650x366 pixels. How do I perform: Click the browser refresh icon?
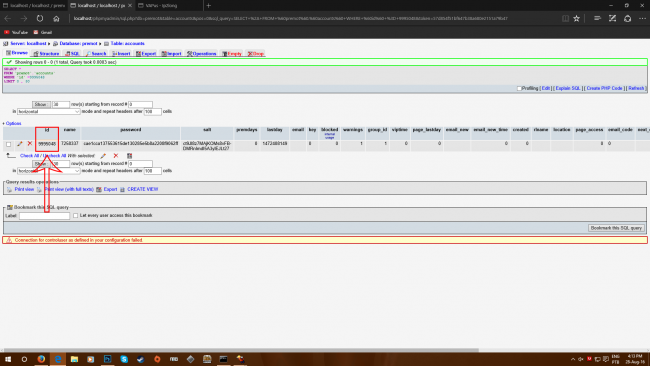coord(40,18)
